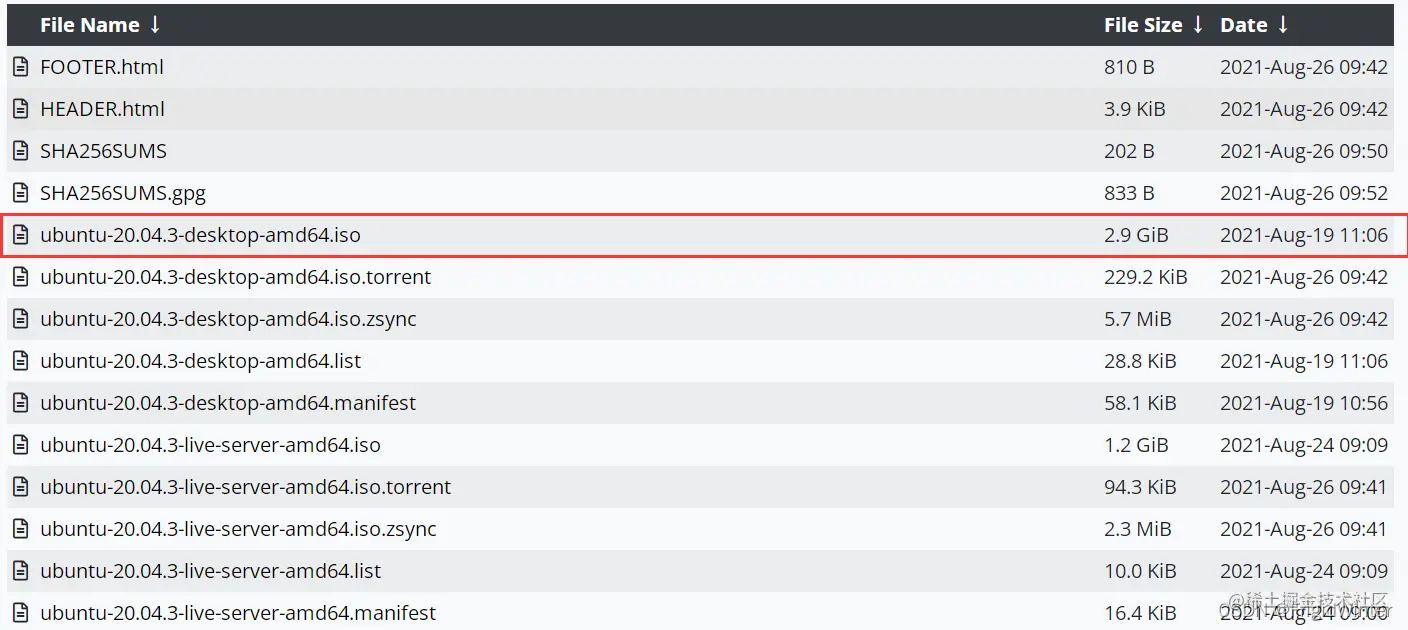1408x630 pixels.
Task: Open the SHA256SUMS.gpg signature link
Action: [123, 193]
